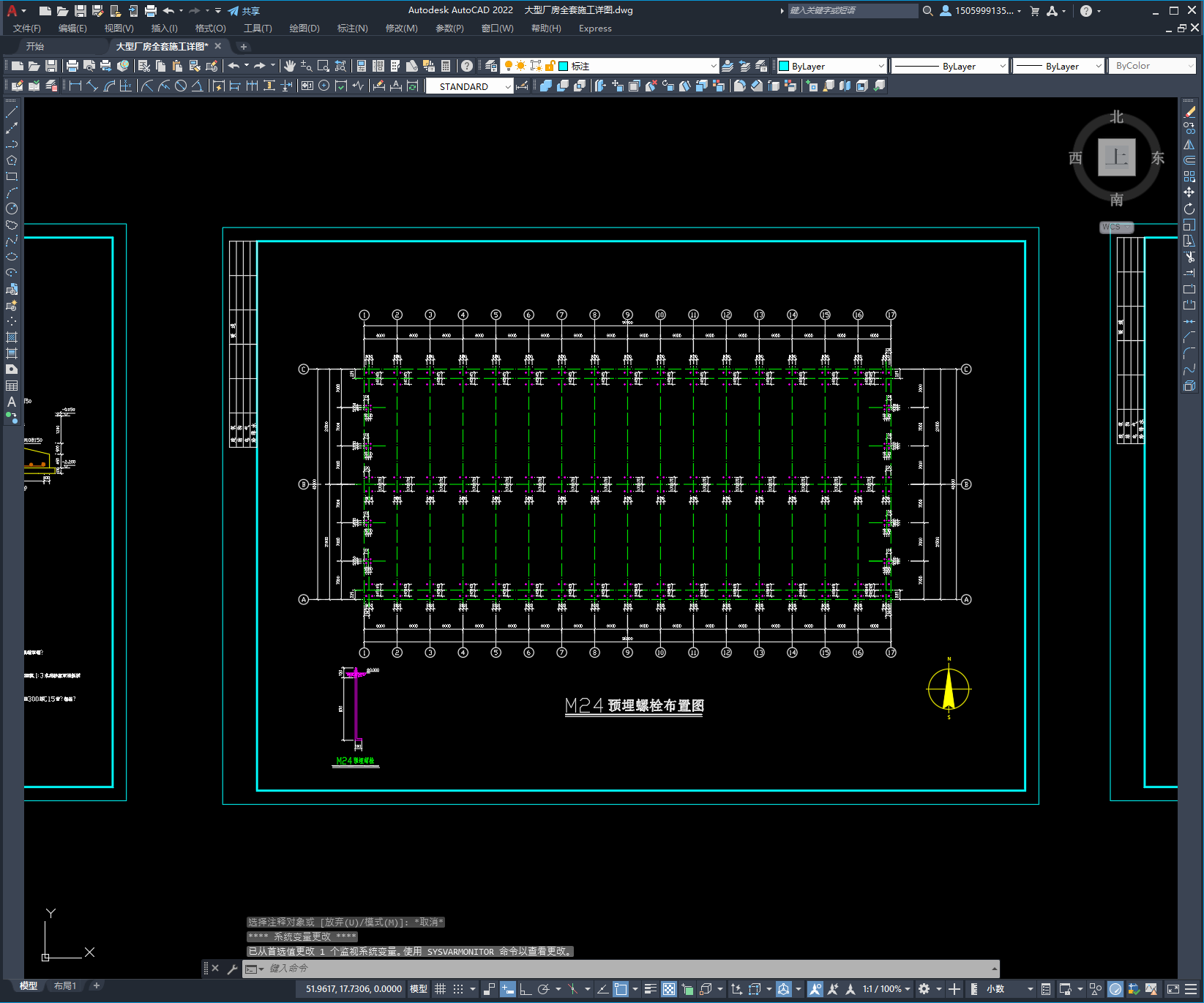Click the 模型 button in status bar
This screenshot has height=1003, width=1204.
coord(419,989)
